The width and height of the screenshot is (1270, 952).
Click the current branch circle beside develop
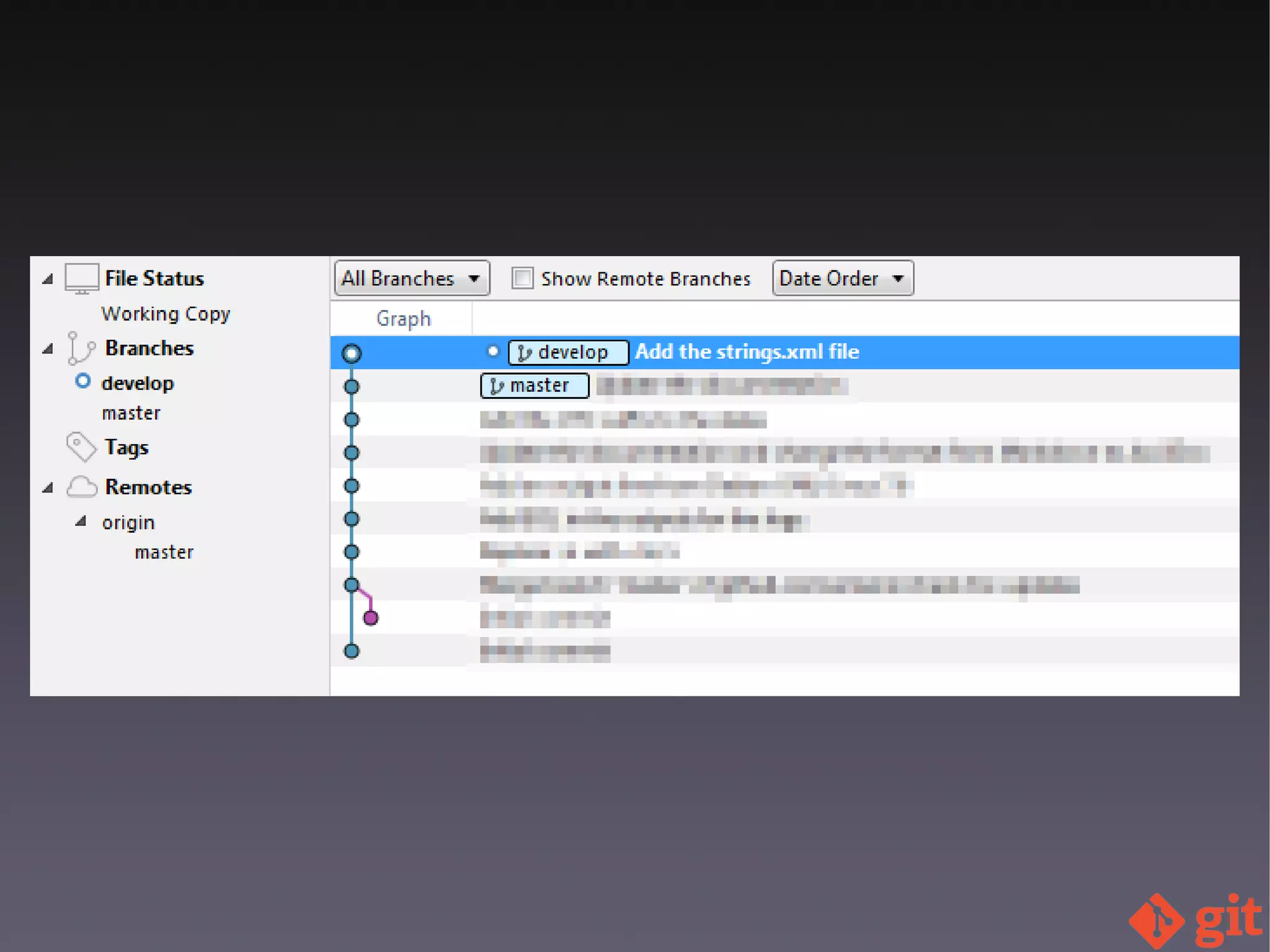click(82, 381)
